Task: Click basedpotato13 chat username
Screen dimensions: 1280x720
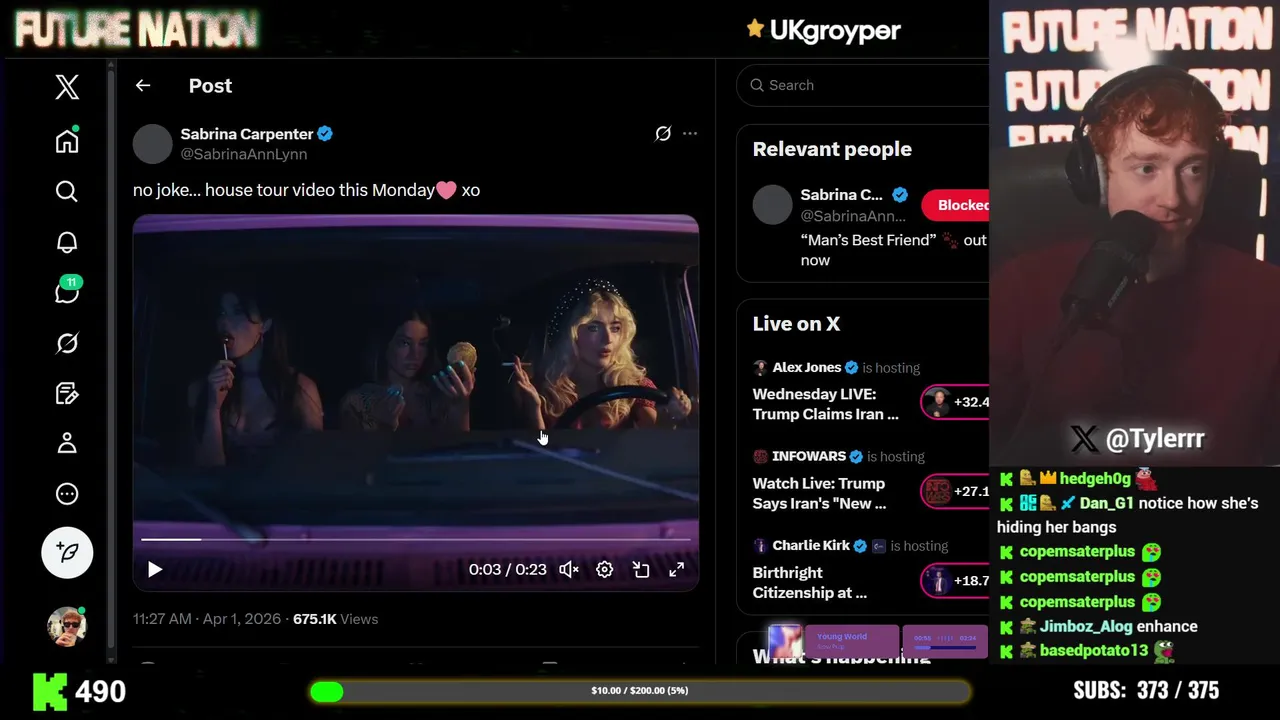Action: pos(1093,650)
